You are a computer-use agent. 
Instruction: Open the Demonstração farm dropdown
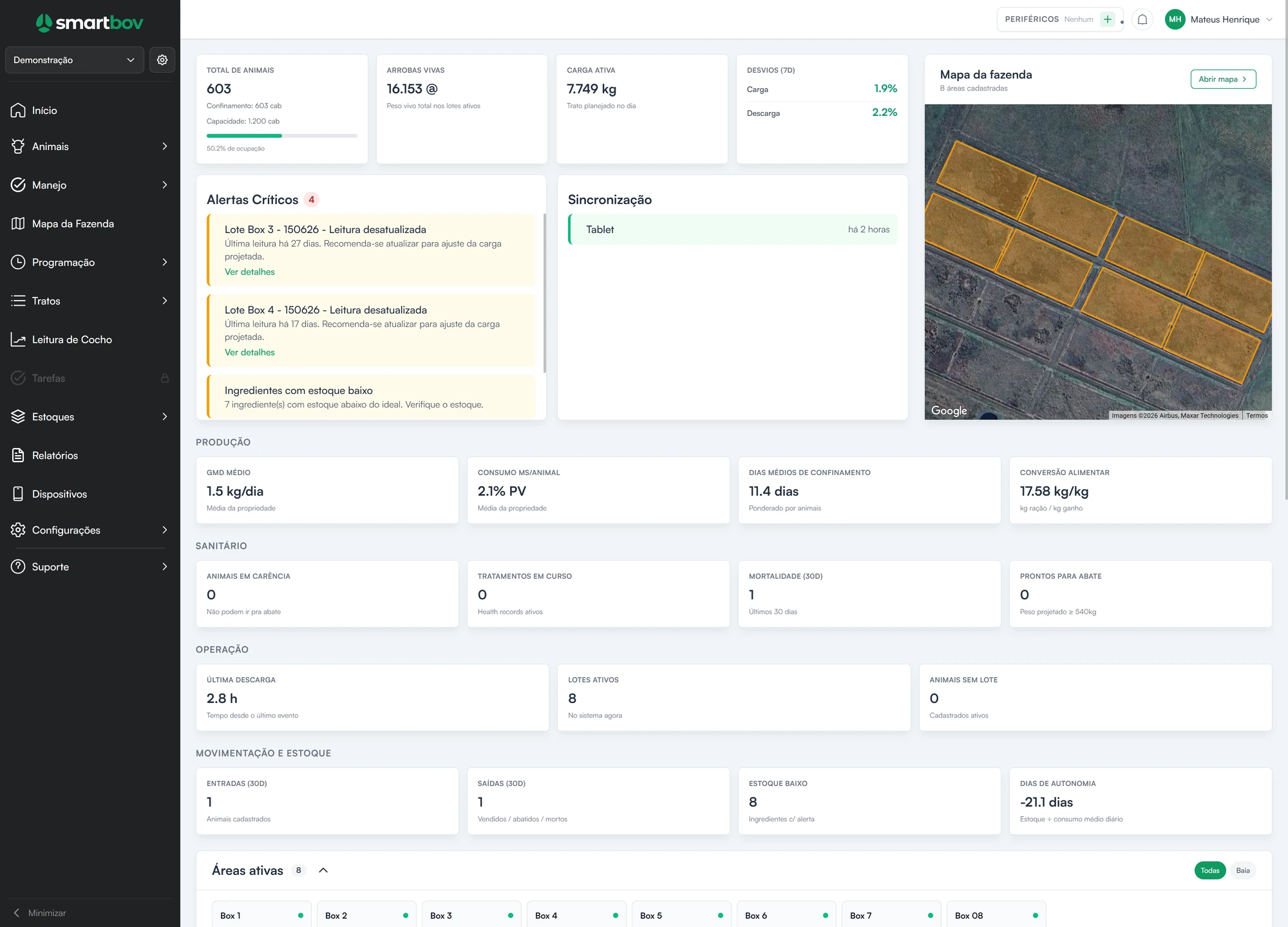coord(75,60)
